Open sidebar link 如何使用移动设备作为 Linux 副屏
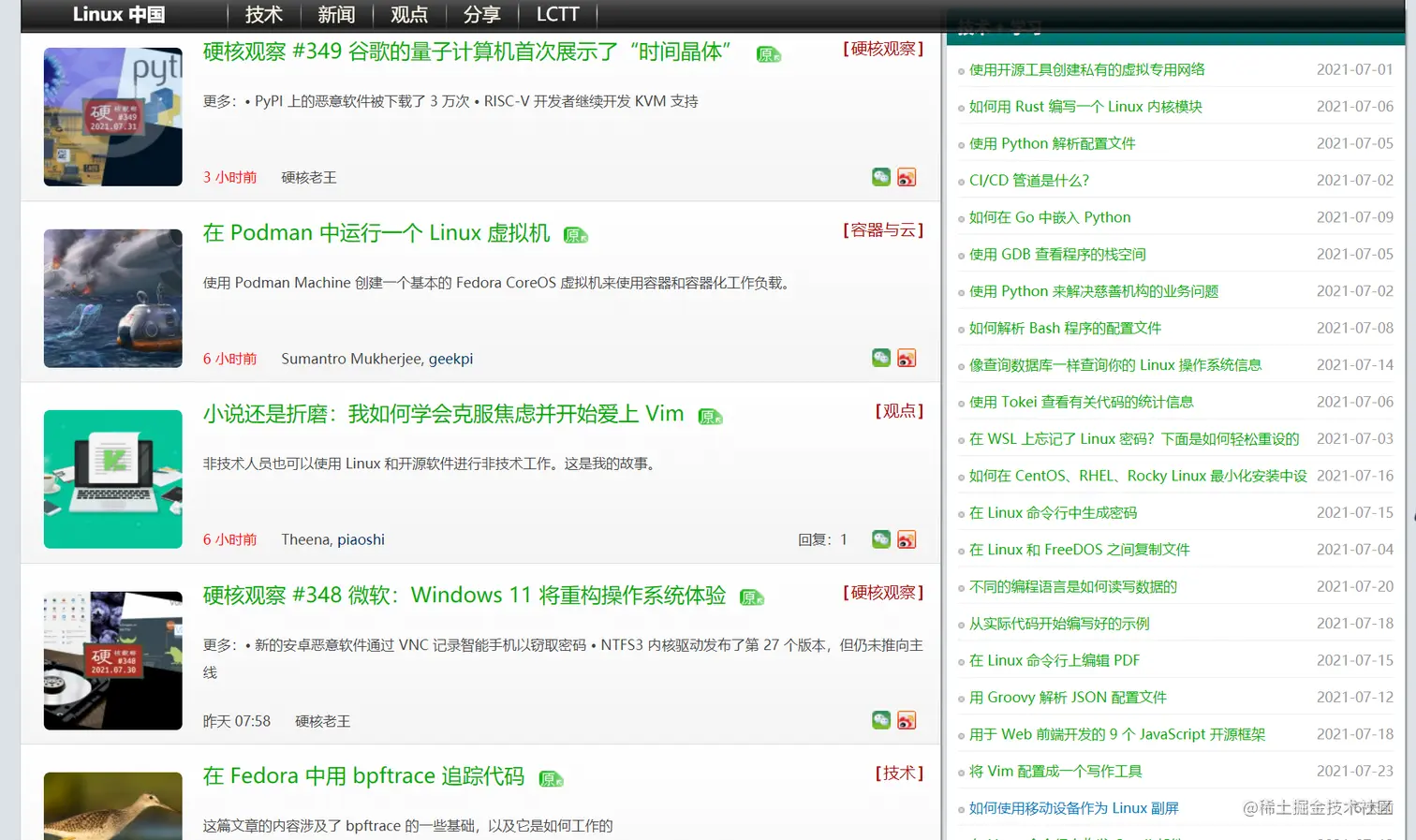1416x840 pixels. coord(1074,808)
